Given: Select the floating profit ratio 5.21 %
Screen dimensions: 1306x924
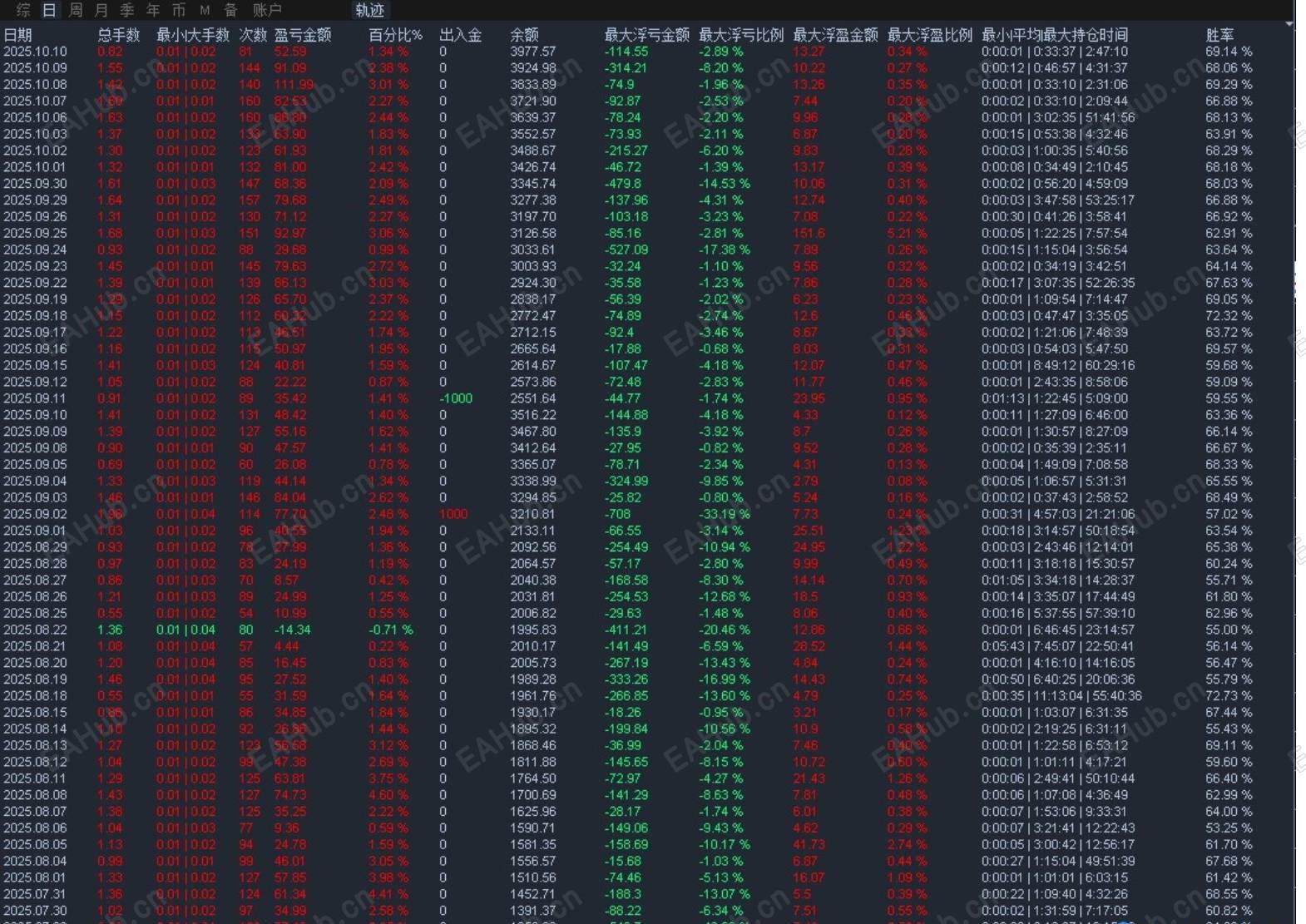Looking at the screenshot, I should 908,233.
